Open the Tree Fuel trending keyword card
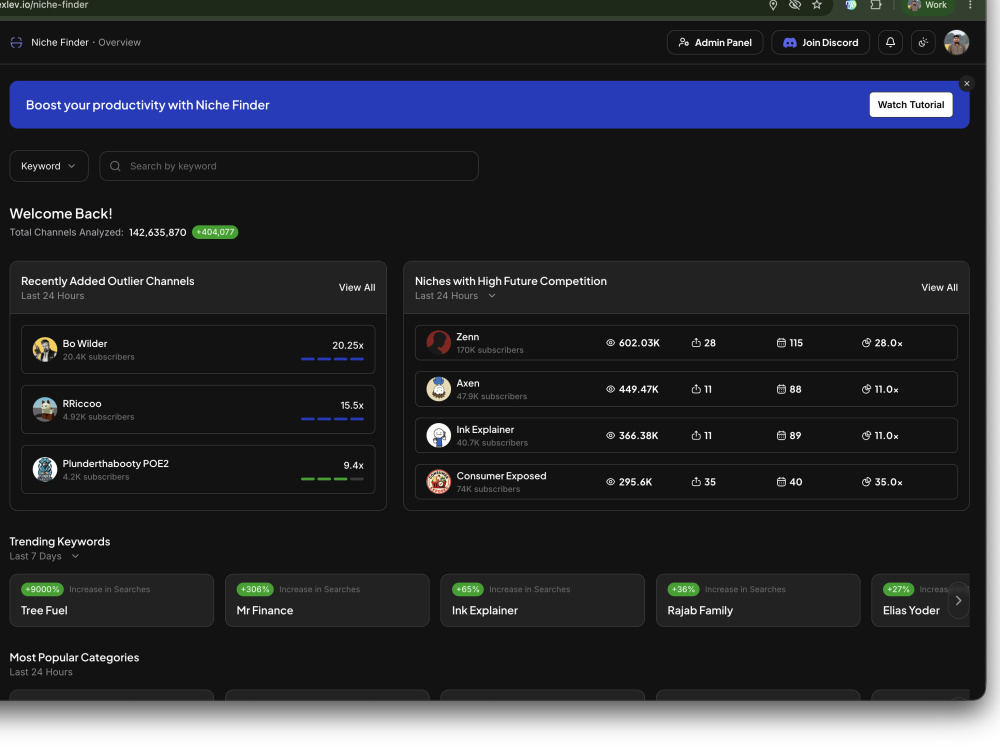The image size is (1000, 750). (x=112, y=600)
